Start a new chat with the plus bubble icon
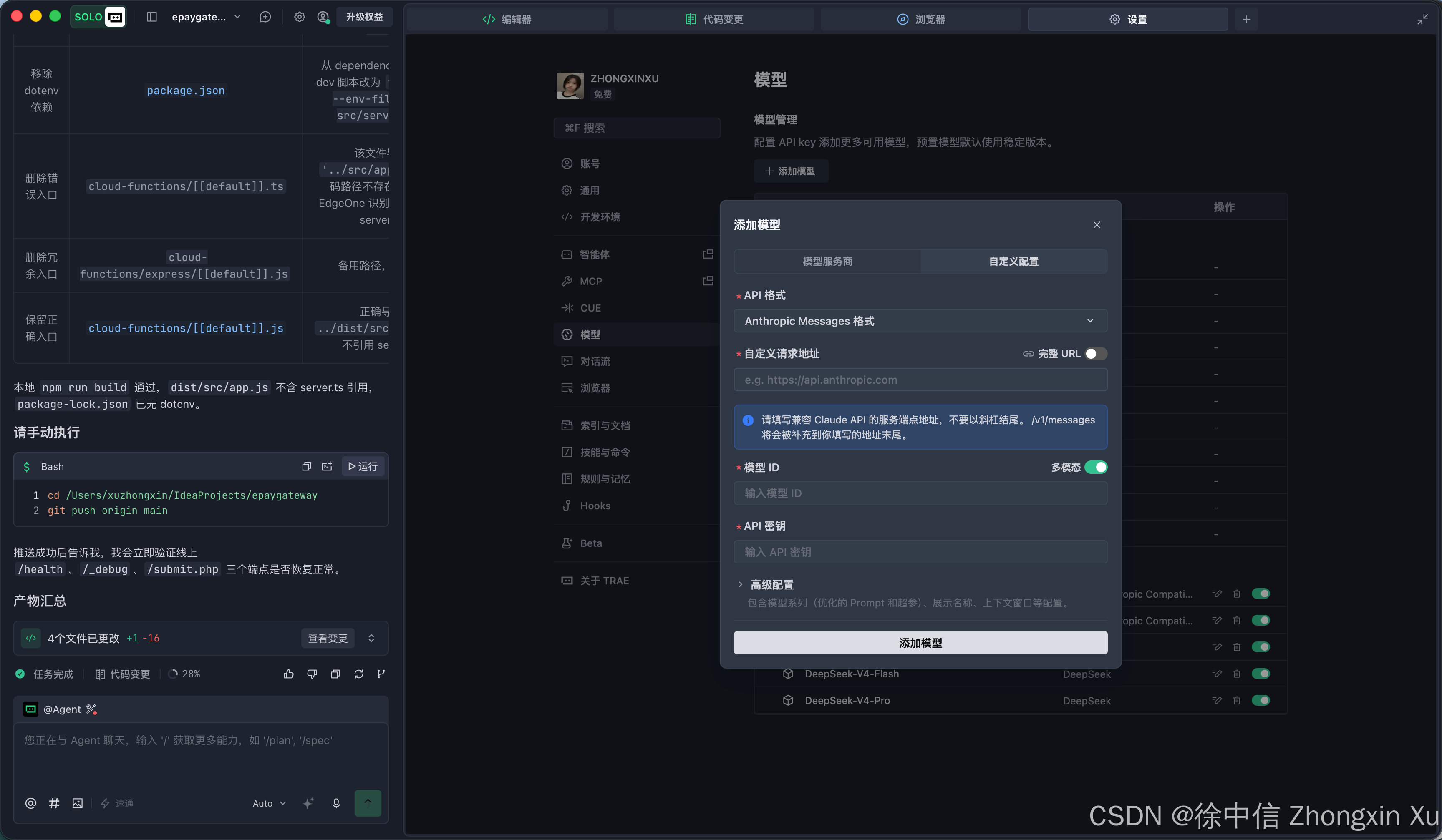 265,17
